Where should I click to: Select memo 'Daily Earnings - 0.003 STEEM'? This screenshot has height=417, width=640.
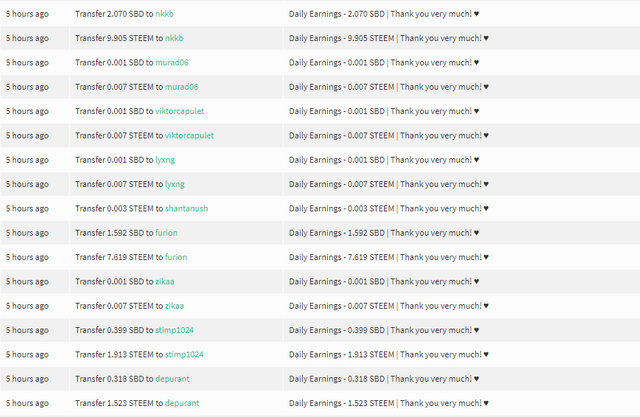tap(342, 208)
